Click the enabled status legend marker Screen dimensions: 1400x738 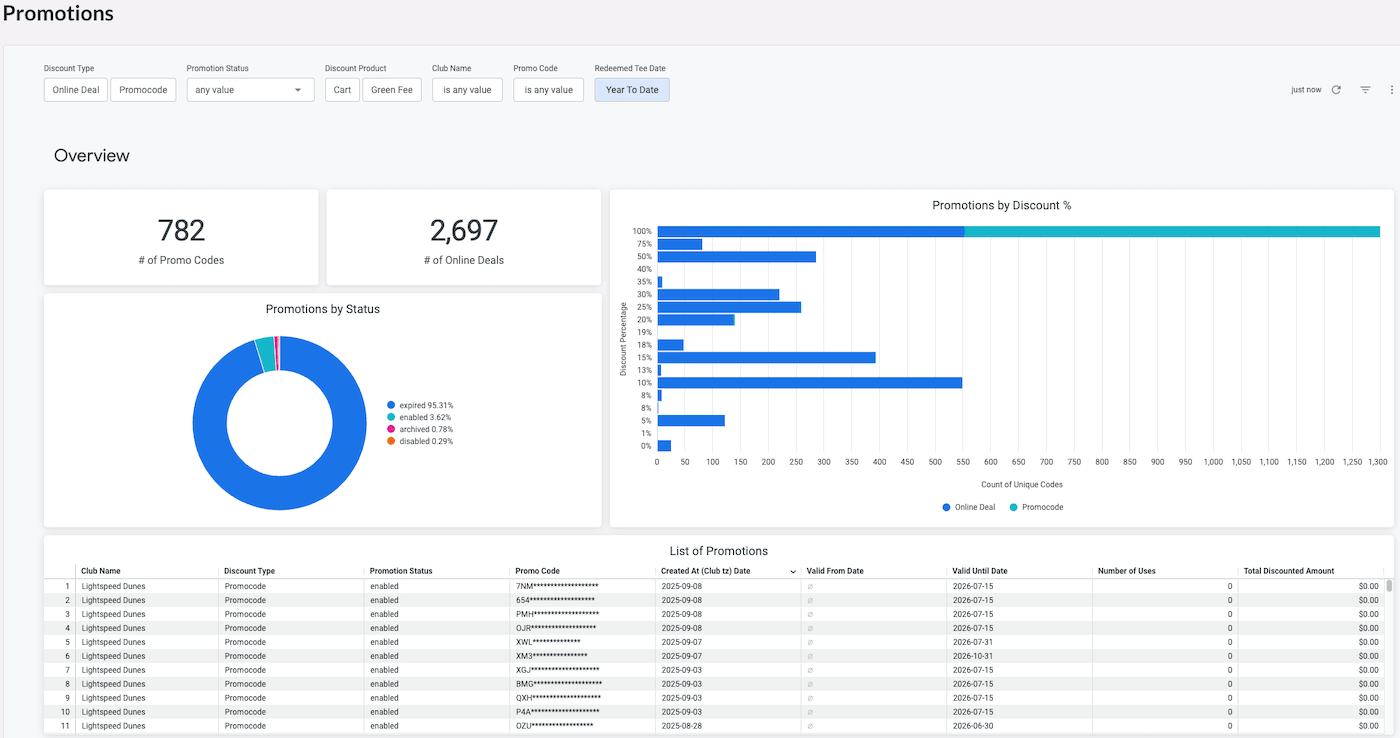click(x=391, y=417)
